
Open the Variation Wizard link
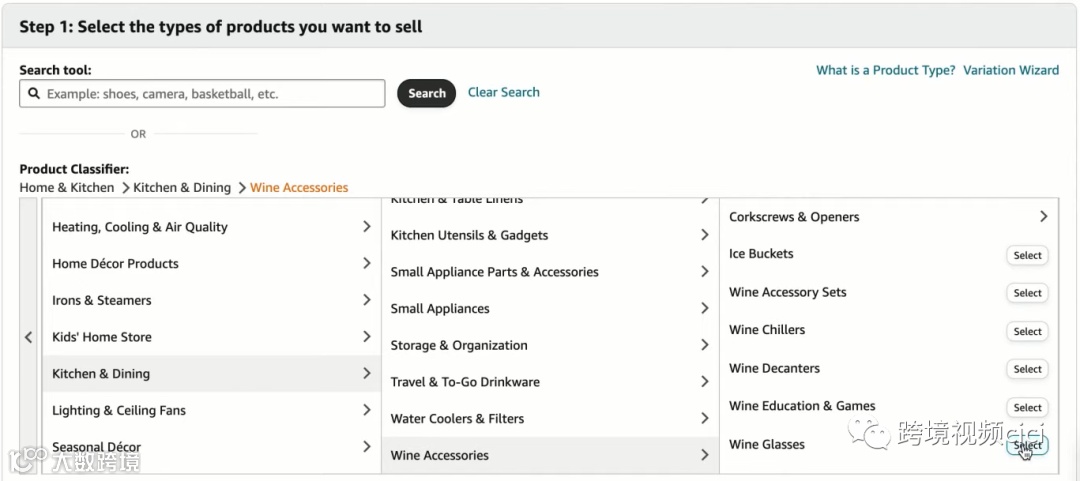1011,70
